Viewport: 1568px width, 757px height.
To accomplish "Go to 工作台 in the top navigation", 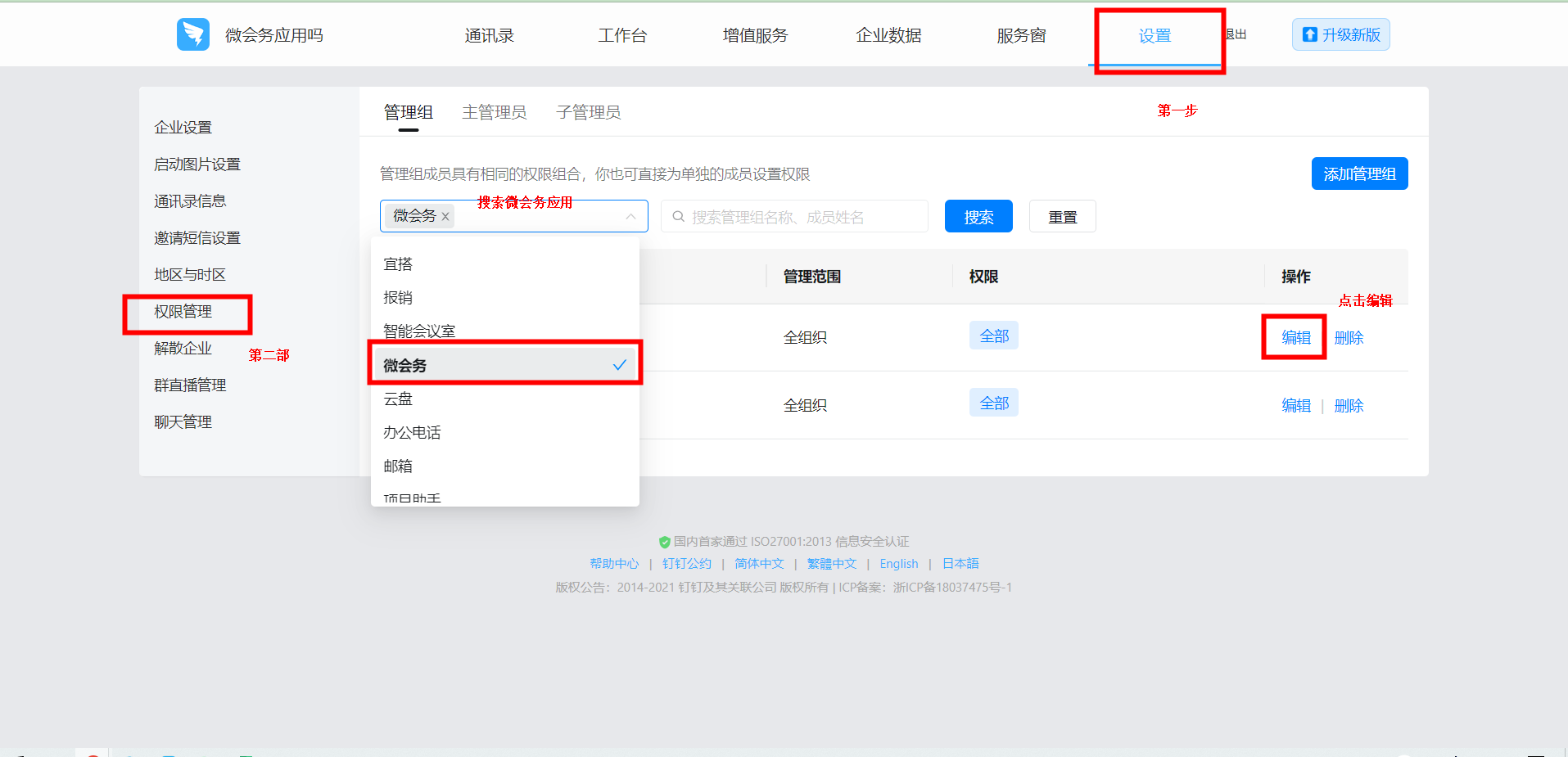I will click(622, 35).
